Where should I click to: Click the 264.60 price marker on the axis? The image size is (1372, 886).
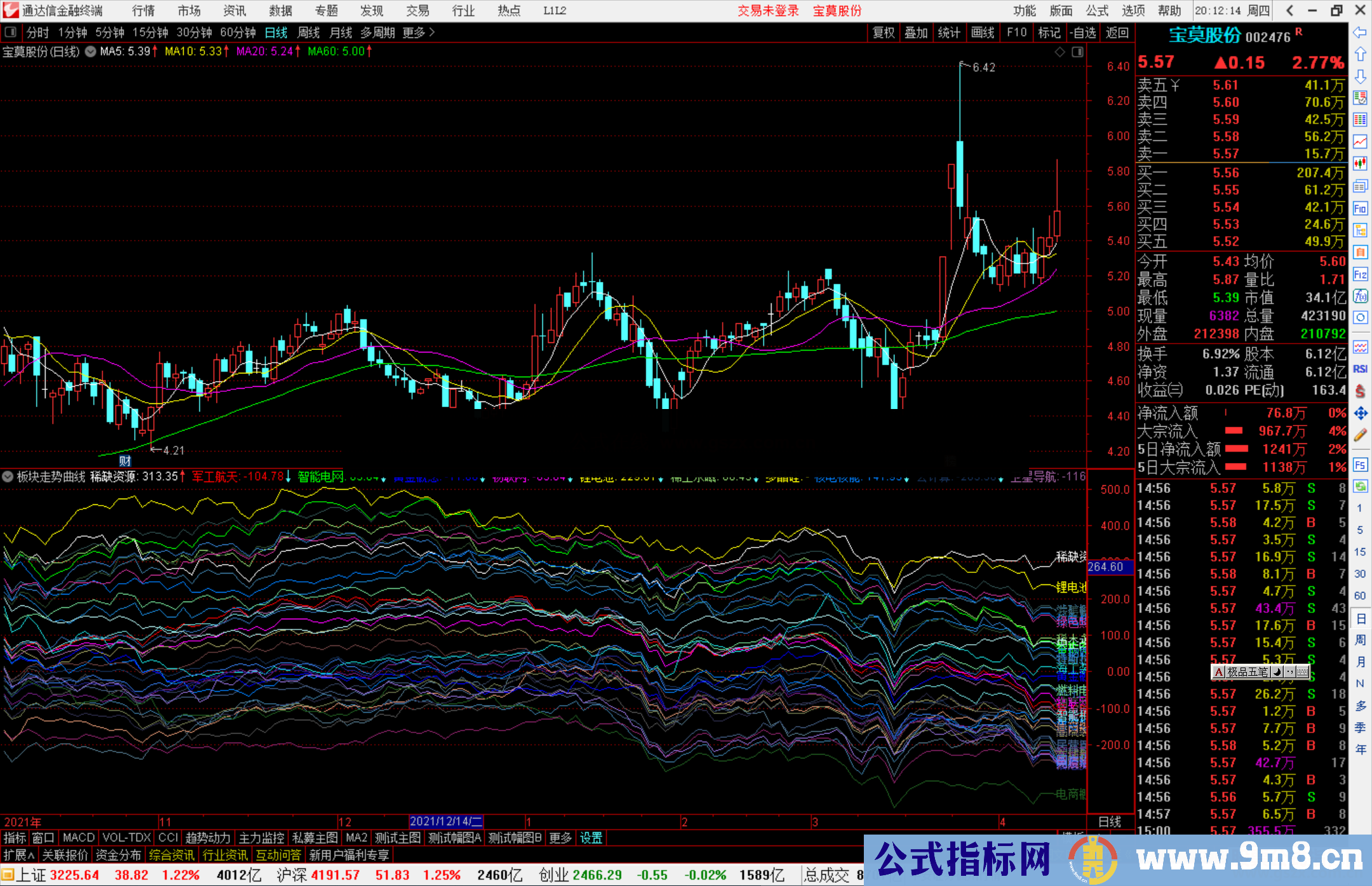[x=1110, y=567]
